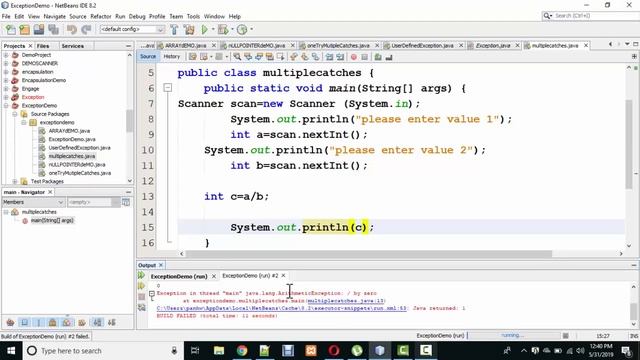Click the Re-run green arrows icon in Output
Screen dimensions: 640x360
(x=141, y=276)
